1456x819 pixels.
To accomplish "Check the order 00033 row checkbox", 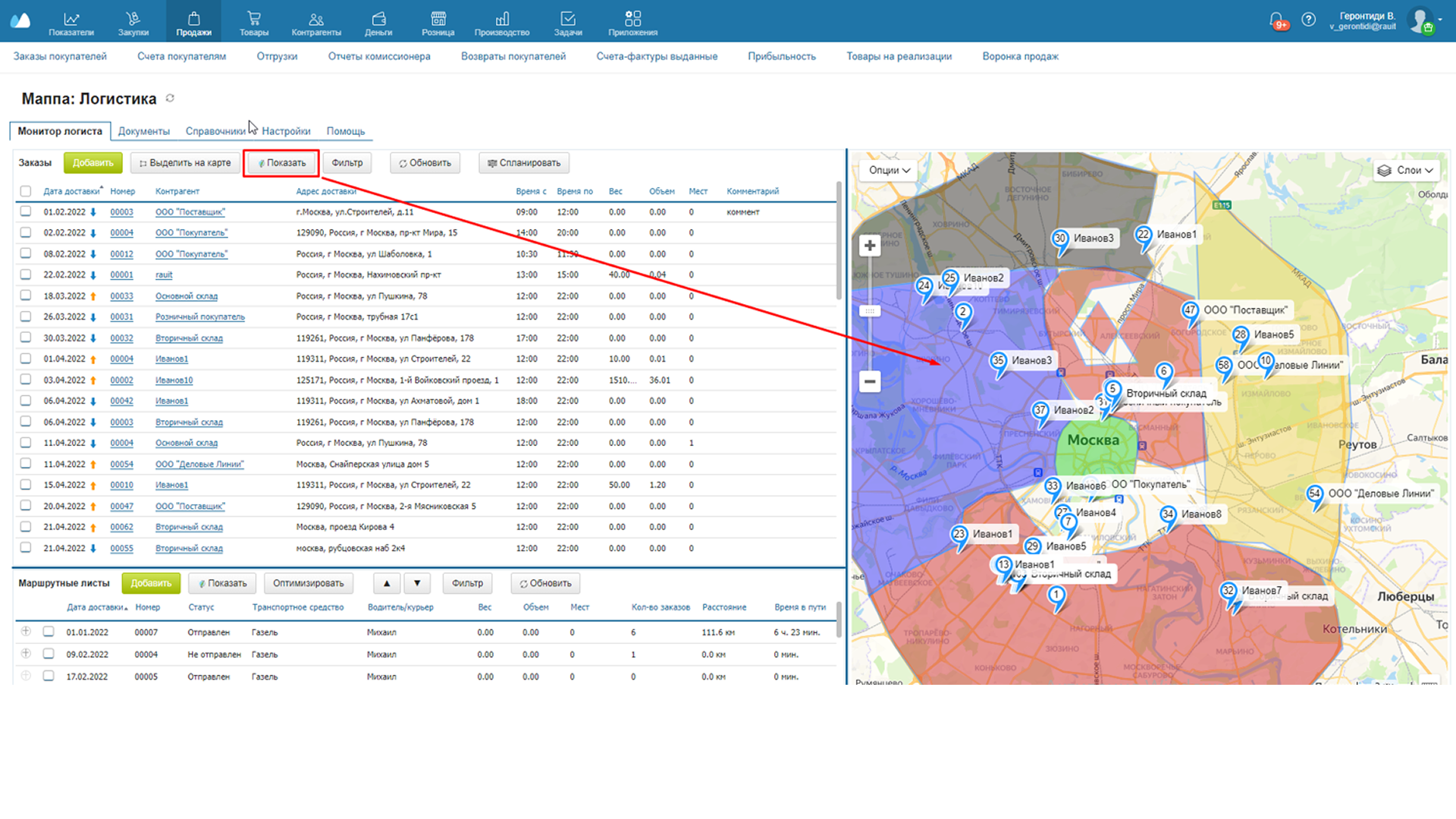I will (26, 296).
